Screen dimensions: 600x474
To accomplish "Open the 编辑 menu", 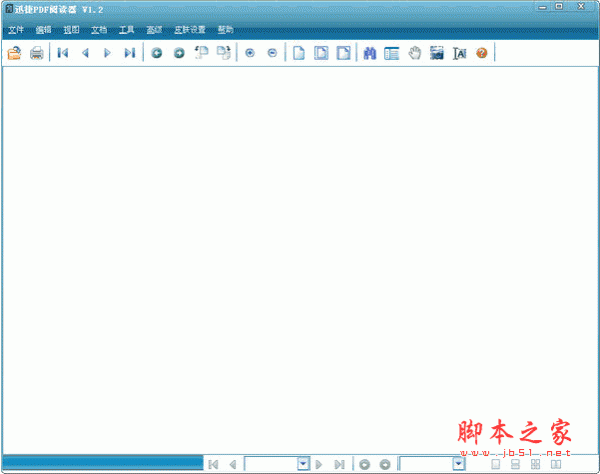I will 44,29.
